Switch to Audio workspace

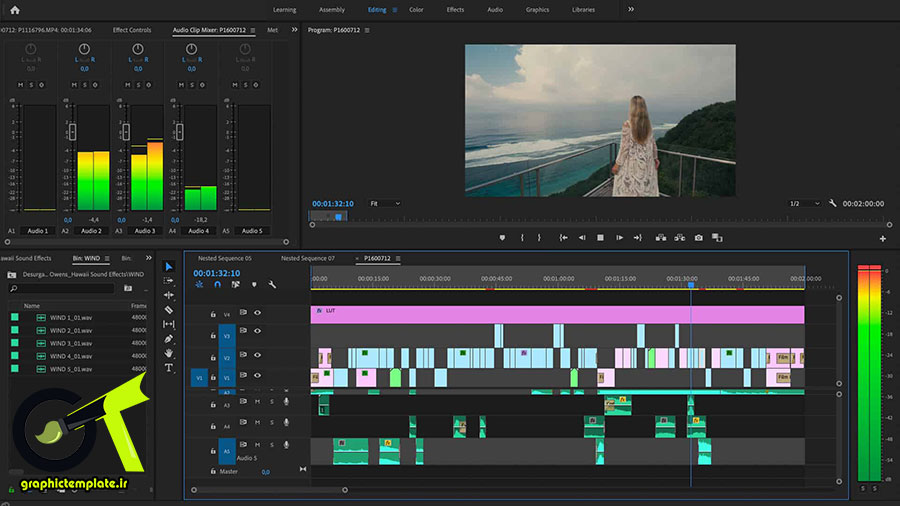pos(495,10)
